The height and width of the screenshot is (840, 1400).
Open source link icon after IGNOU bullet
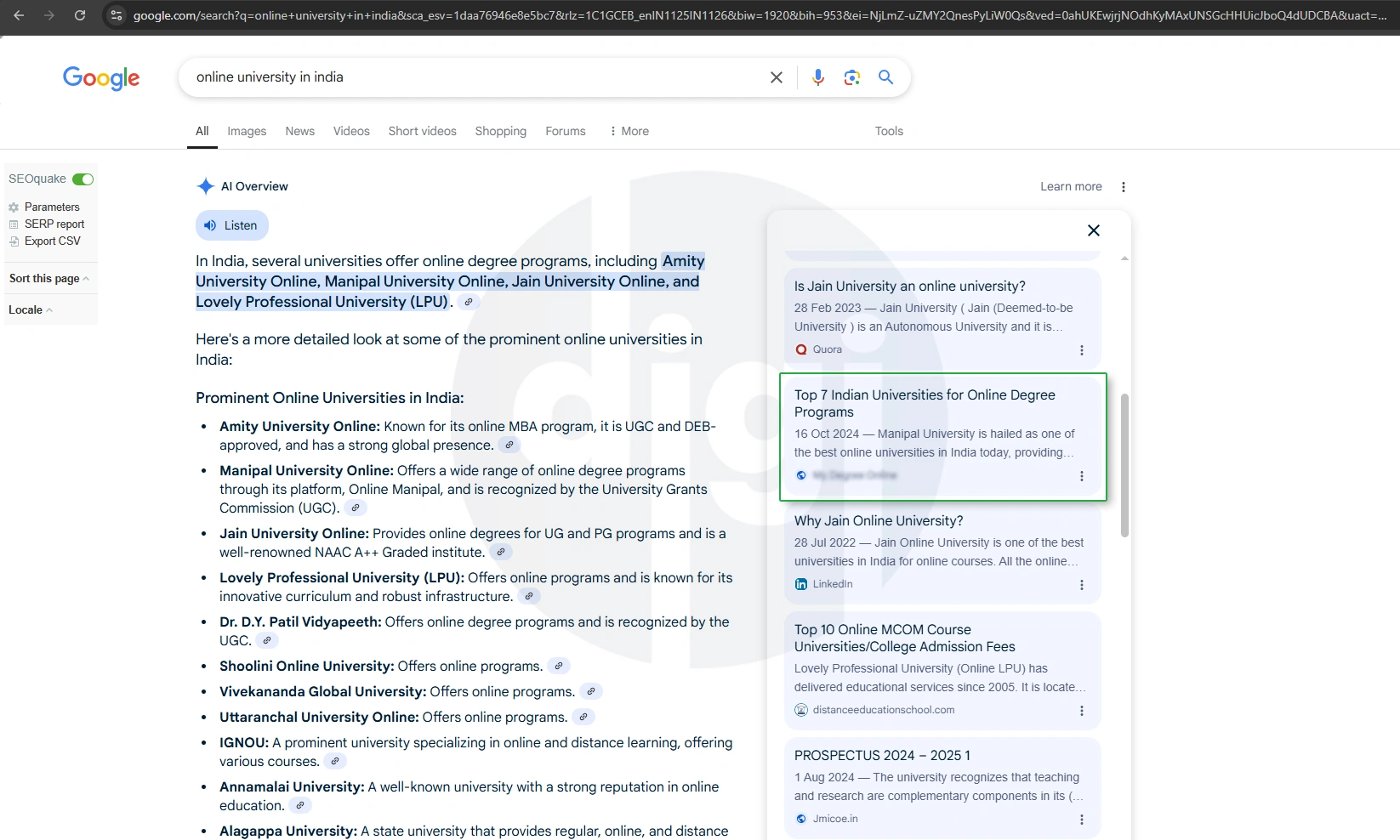tap(335, 761)
